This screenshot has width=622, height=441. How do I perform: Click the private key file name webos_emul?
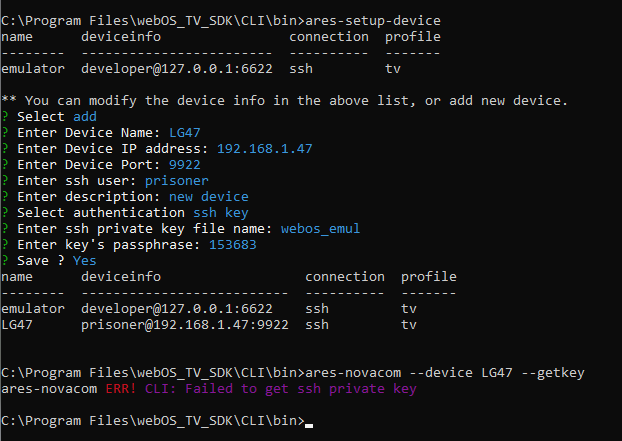pos(320,229)
